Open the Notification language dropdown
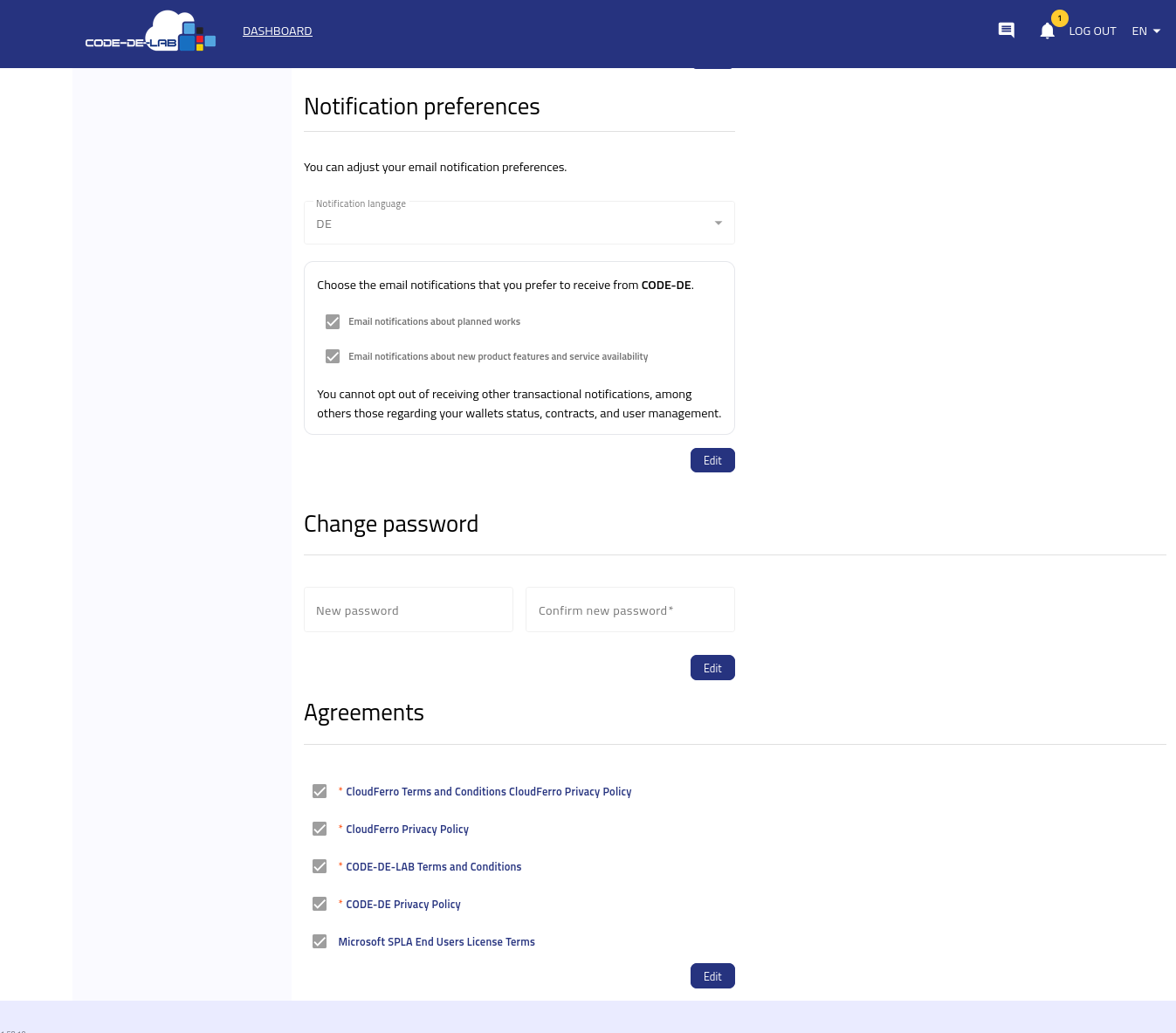1176x1033 pixels. pyautogui.click(x=519, y=223)
